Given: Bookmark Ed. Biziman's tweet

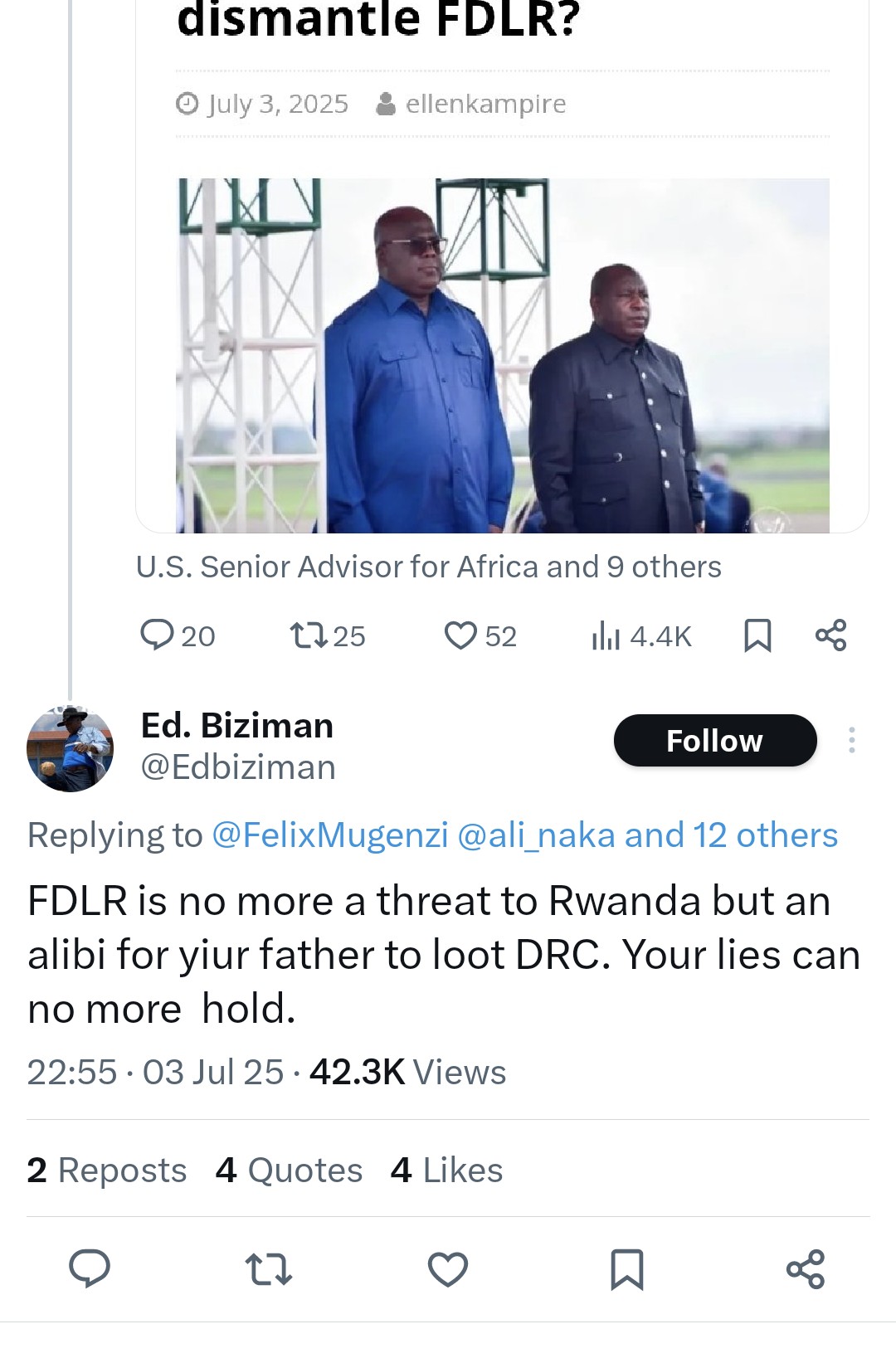Looking at the screenshot, I should tap(626, 1269).
